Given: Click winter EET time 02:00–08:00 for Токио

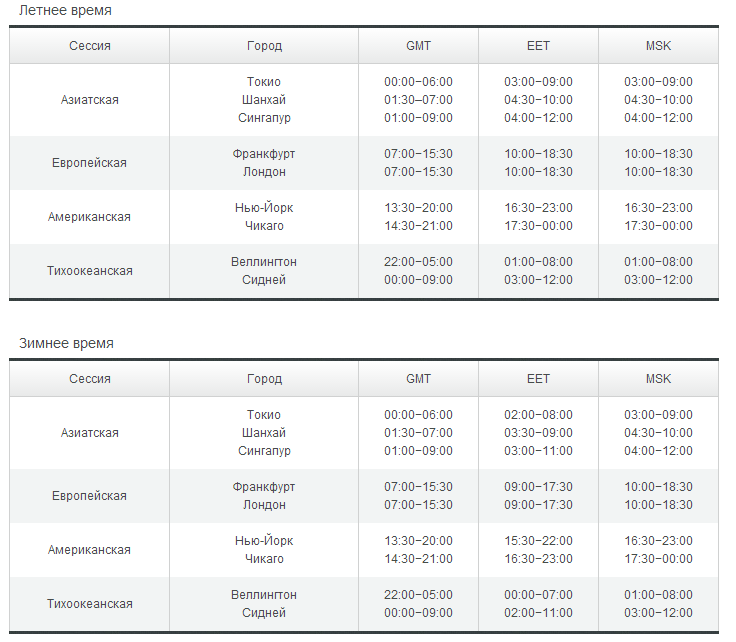Looking at the screenshot, I should pyautogui.click(x=538, y=415).
